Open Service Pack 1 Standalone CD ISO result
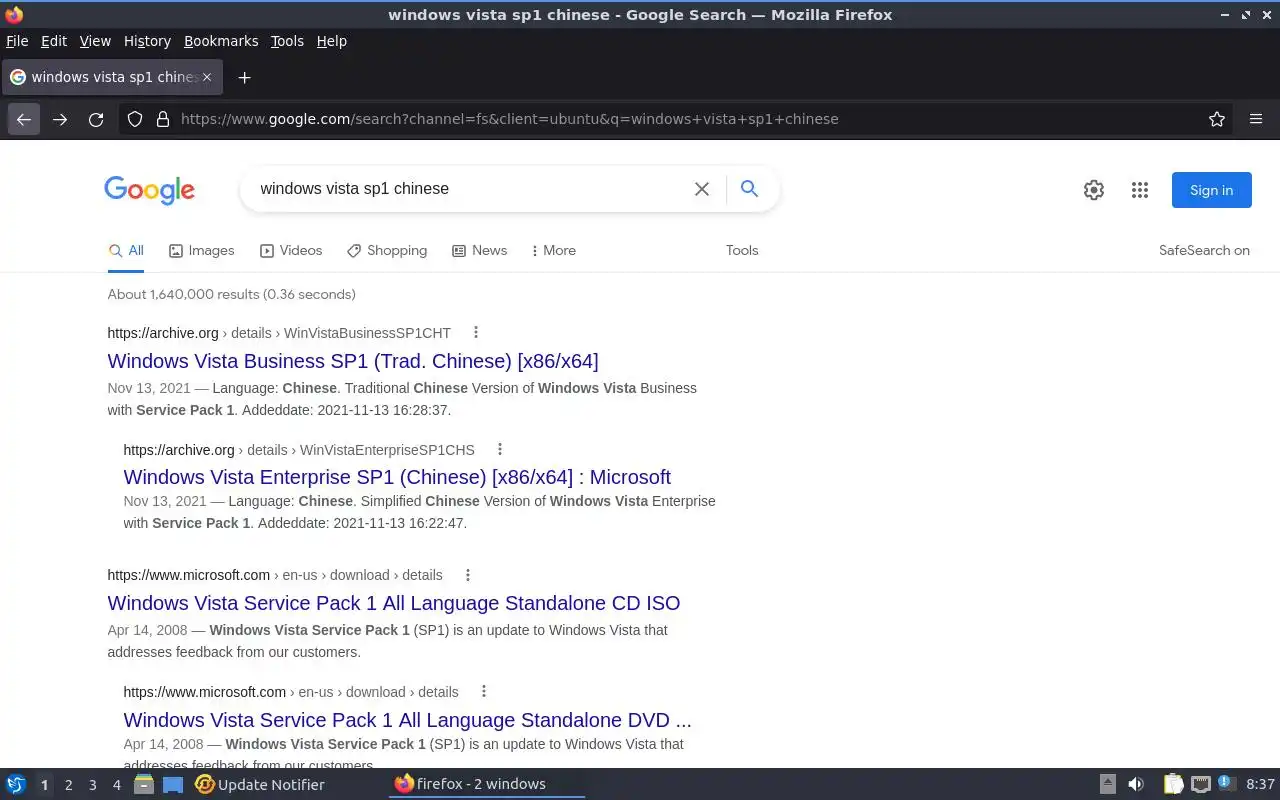Image resolution: width=1280 pixels, height=800 pixels. click(x=394, y=603)
